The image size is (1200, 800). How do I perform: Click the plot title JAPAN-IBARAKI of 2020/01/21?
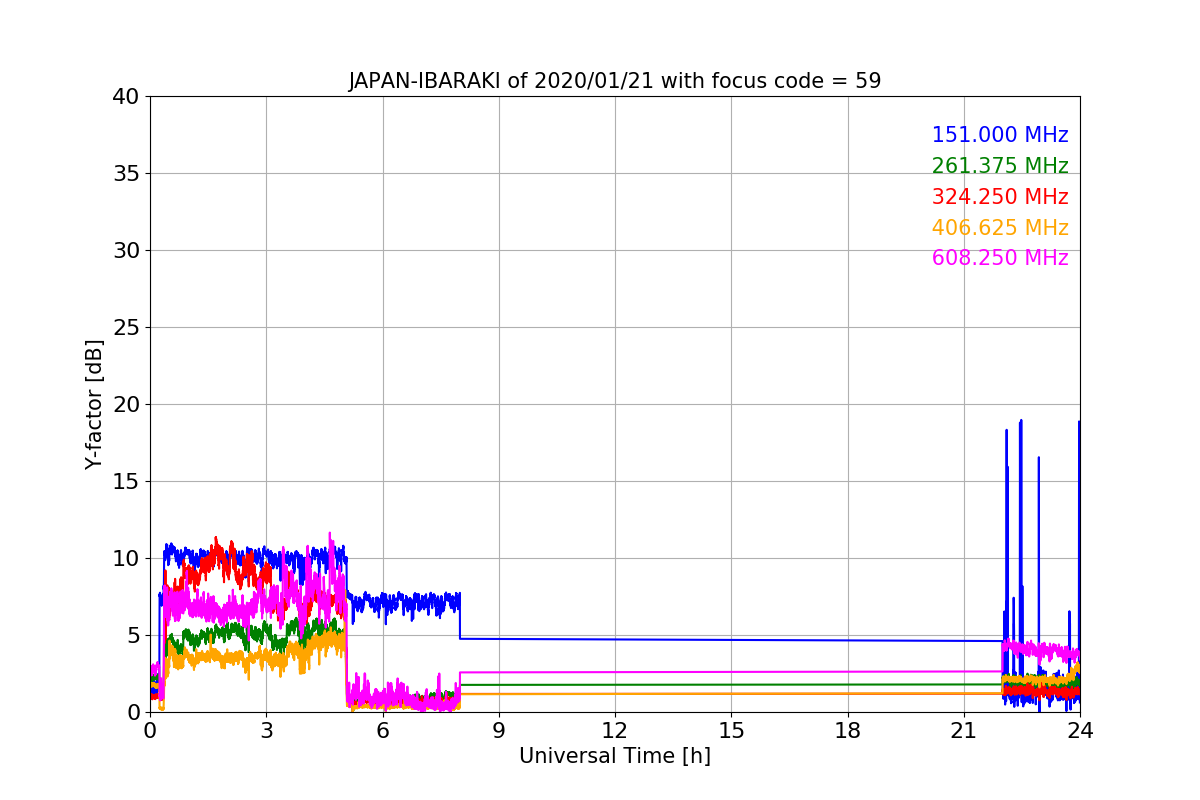tap(615, 81)
